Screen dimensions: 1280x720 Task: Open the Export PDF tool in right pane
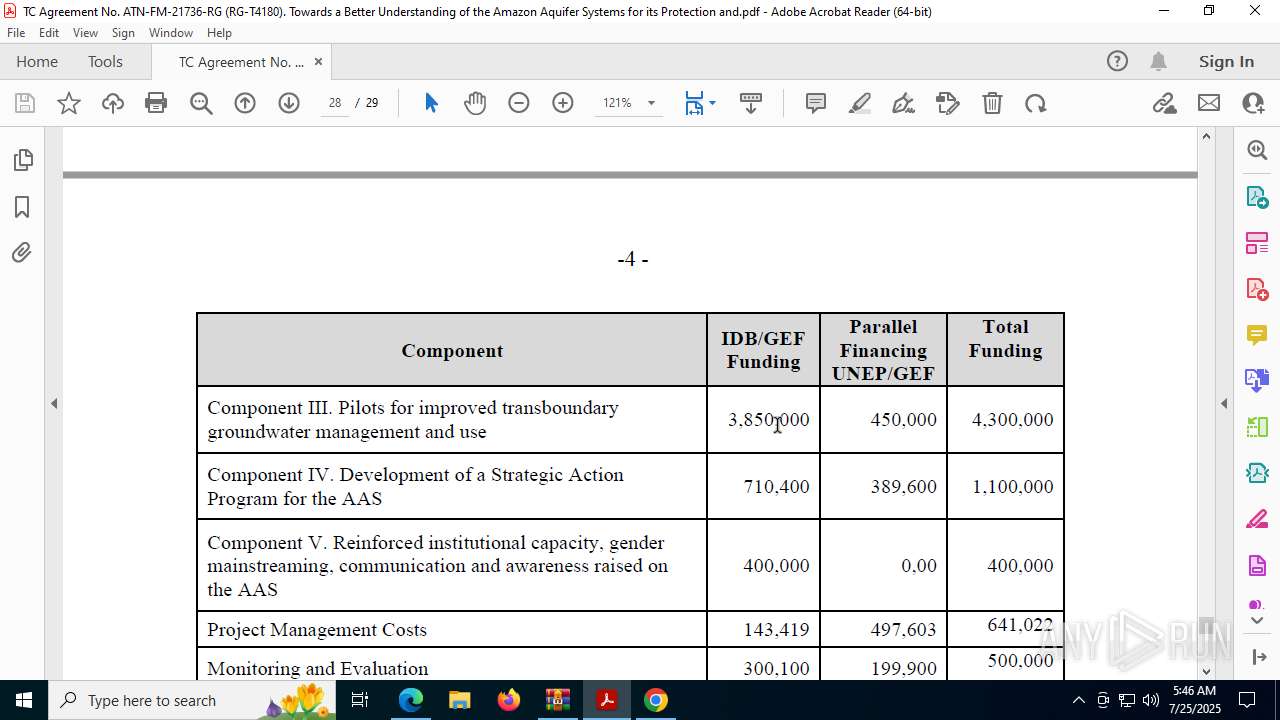tap(1257, 197)
